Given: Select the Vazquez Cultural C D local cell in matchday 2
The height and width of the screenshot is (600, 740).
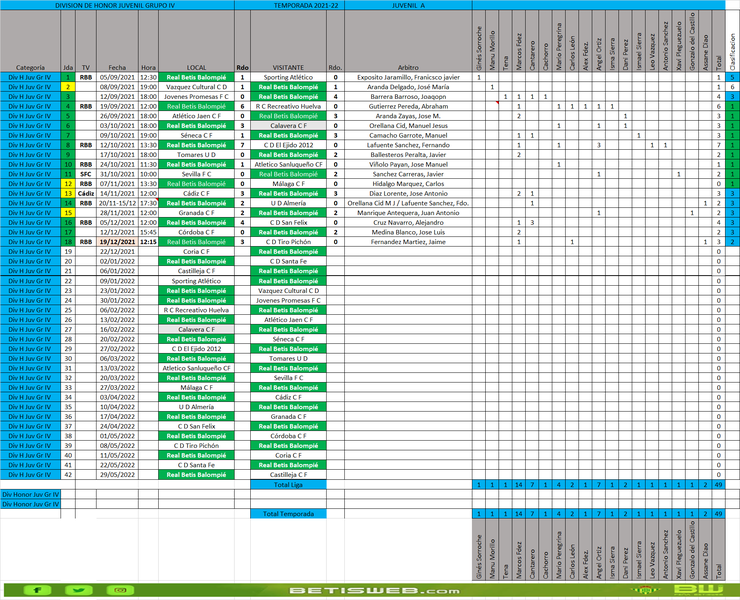Looking at the screenshot, I should (x=196, y=87).
